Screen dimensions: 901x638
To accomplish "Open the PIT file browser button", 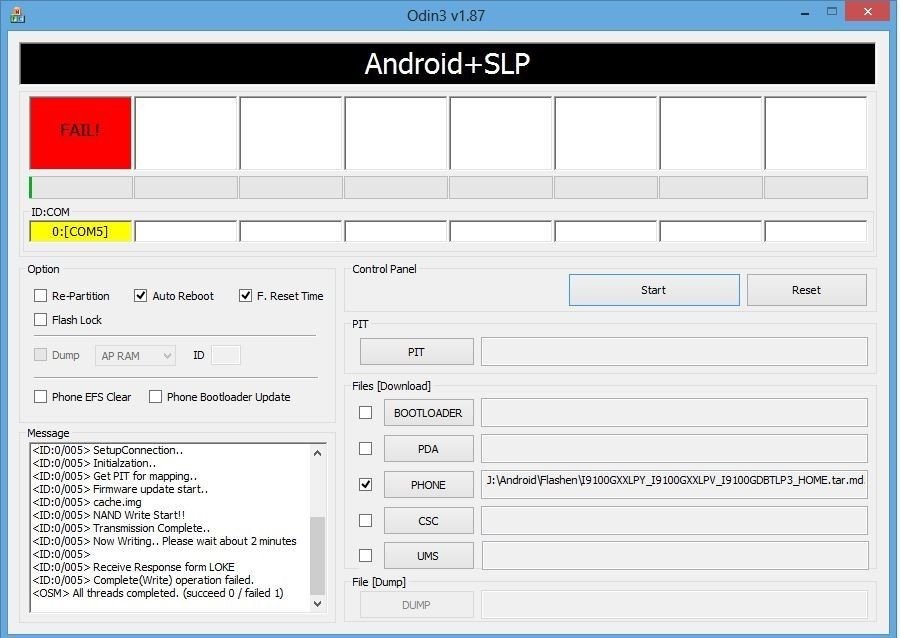I will coord(417,352).
